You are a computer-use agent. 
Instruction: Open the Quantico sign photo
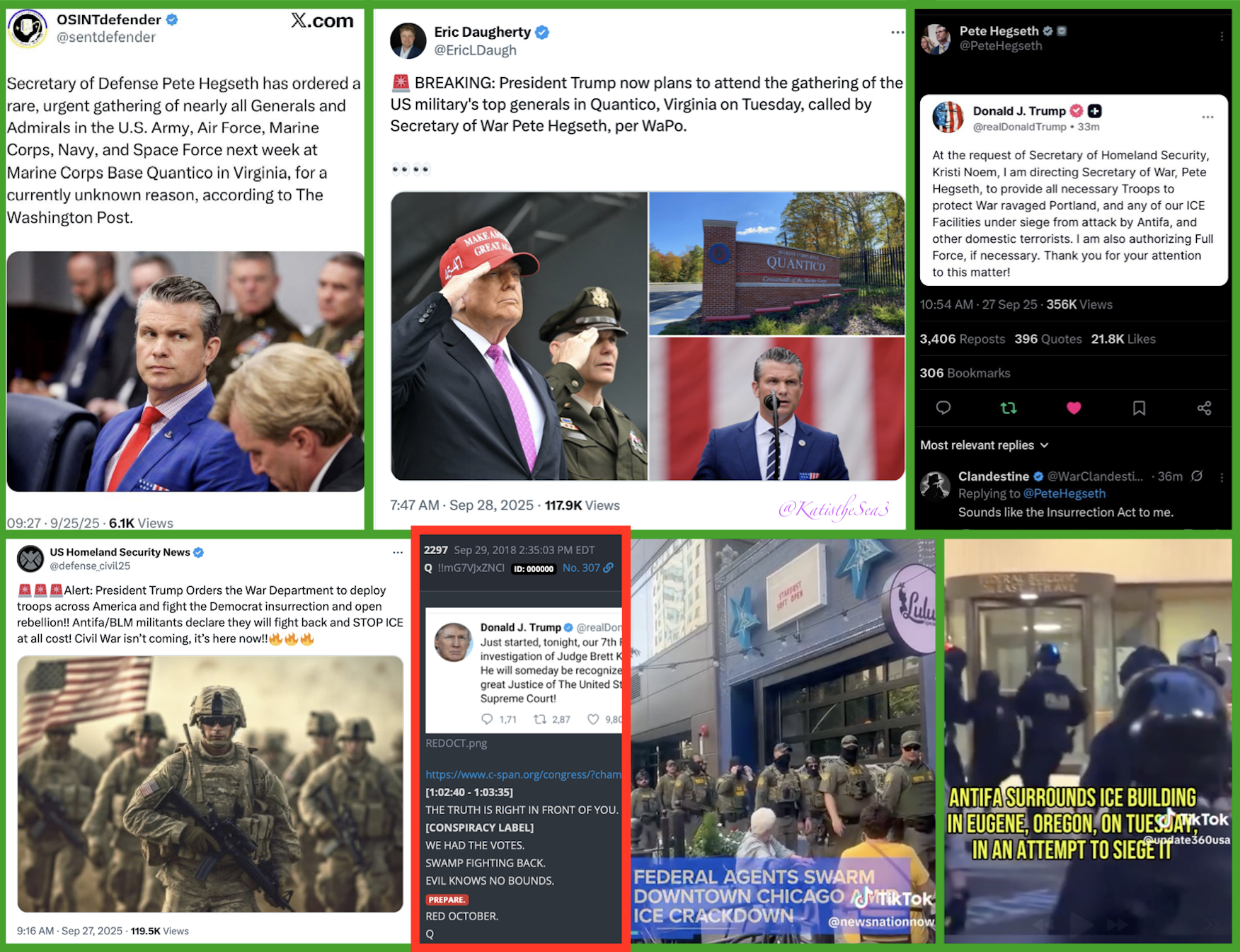[776, 263]
